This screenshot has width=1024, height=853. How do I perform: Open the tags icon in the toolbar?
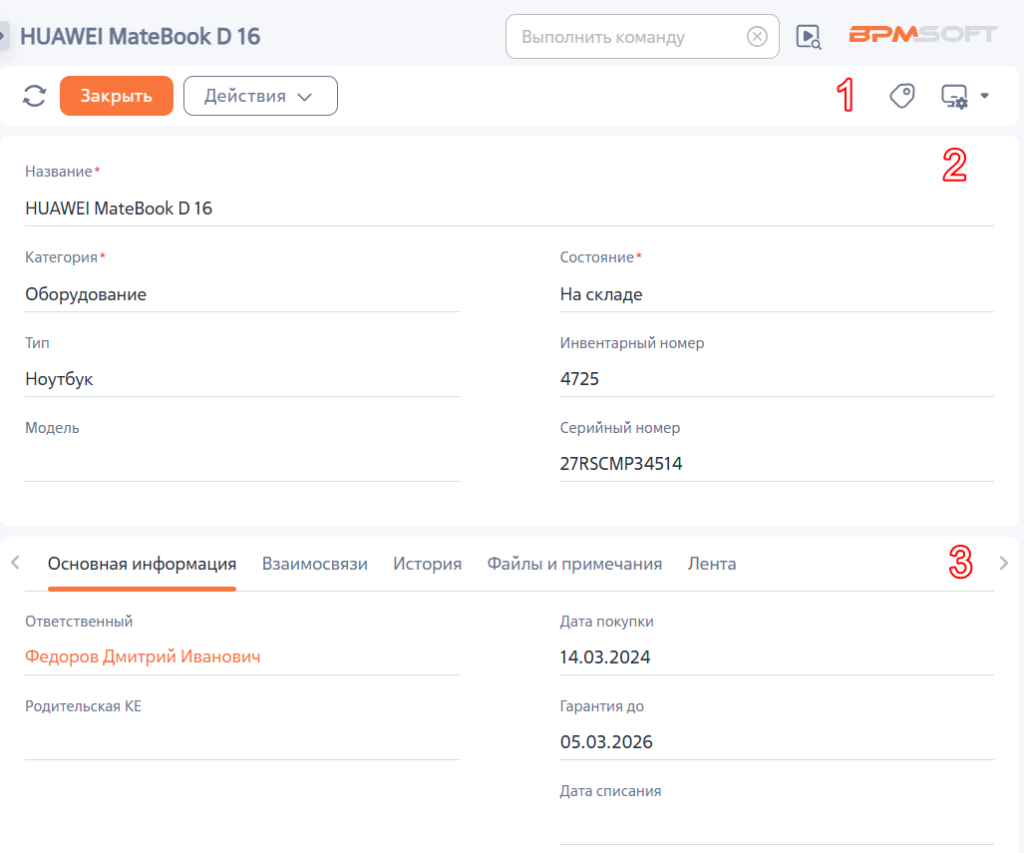(902, 96)
